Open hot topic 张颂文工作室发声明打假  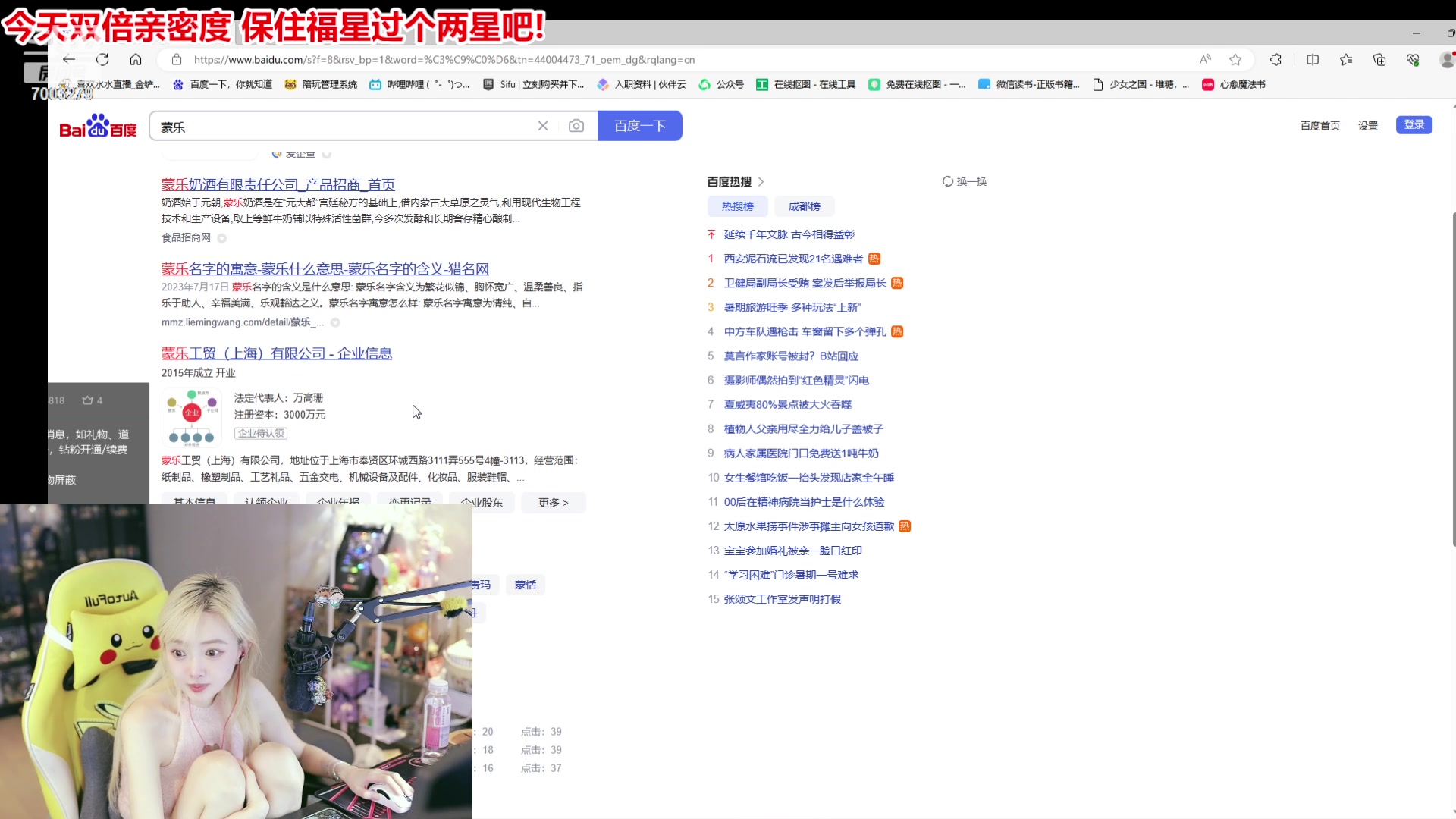pyautogui.click(x=782, y=599)
